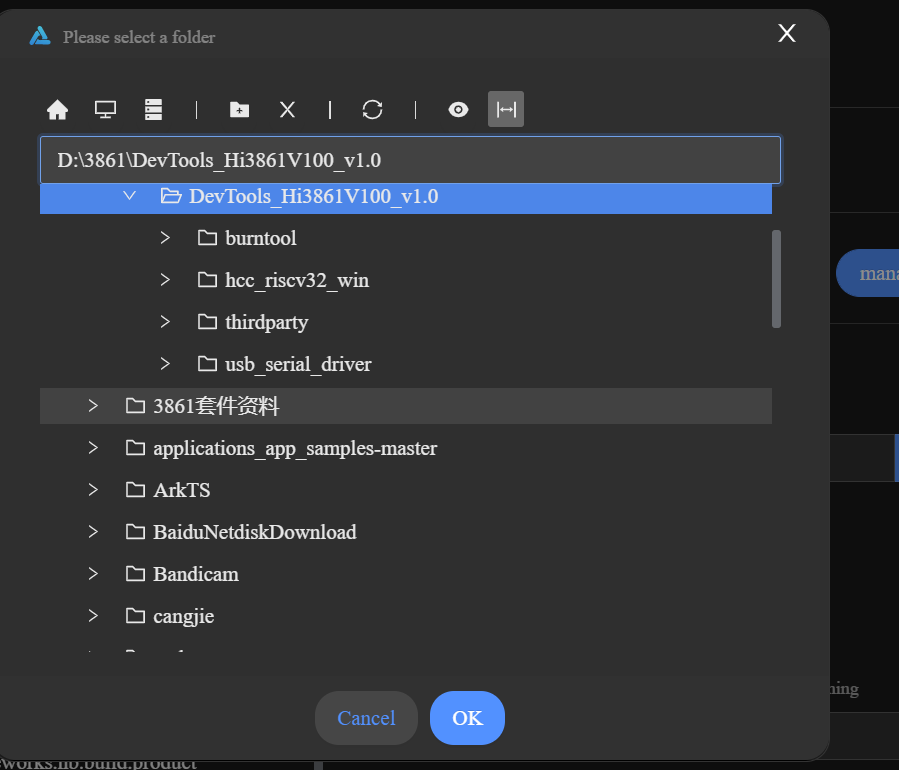
Task: Select the thirdparty folder
Action: point(266,322)
